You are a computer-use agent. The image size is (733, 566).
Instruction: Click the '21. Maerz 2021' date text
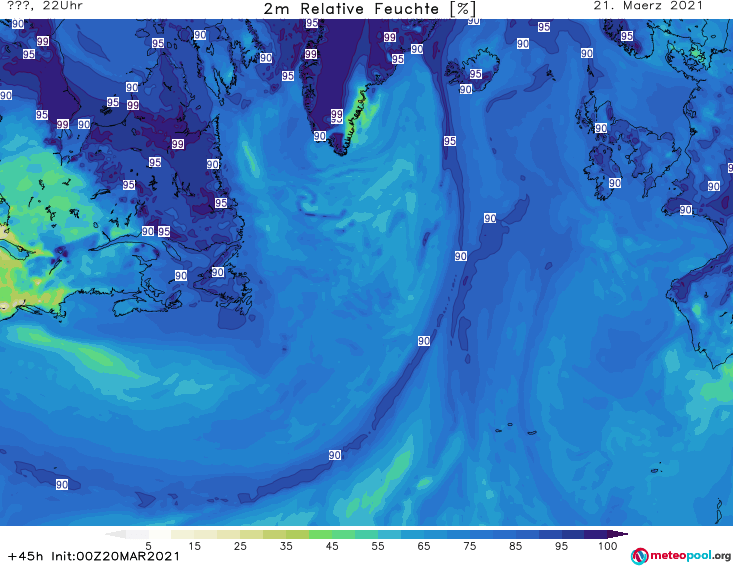[x=648, y=6]
